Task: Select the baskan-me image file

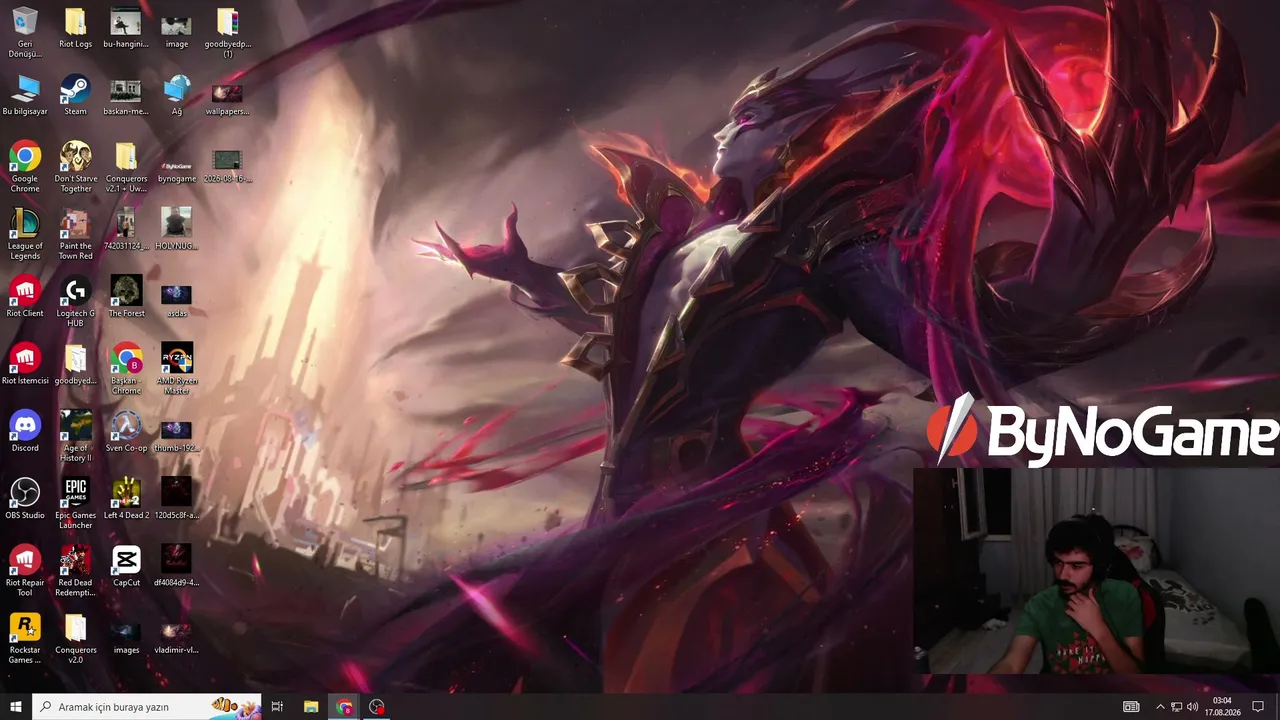Action: (x=126, y=90)
